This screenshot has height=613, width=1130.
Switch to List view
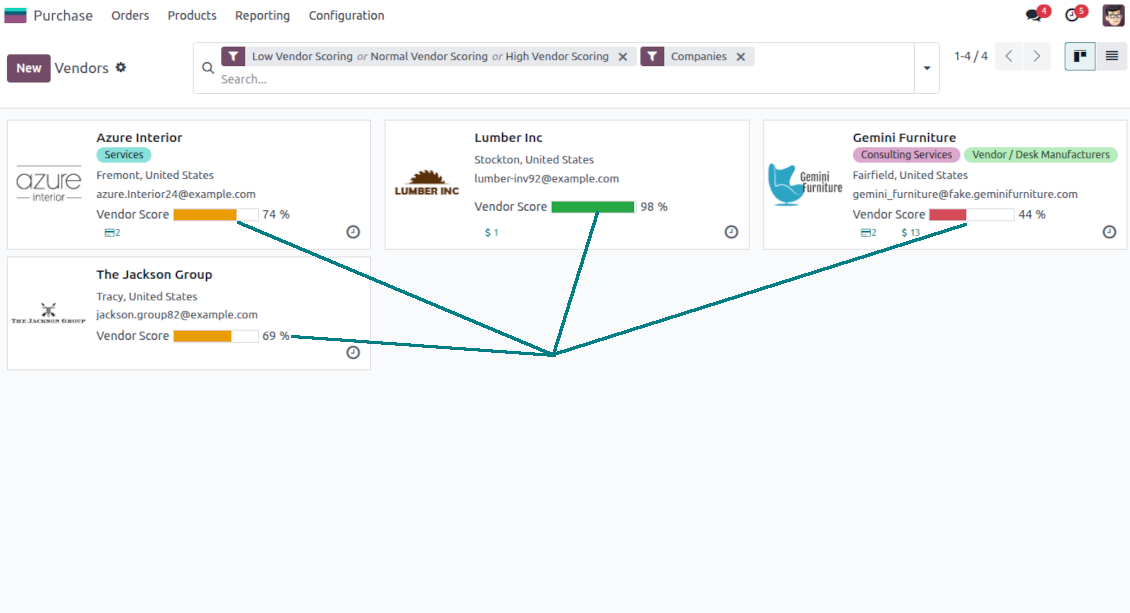click(1111, 56)
